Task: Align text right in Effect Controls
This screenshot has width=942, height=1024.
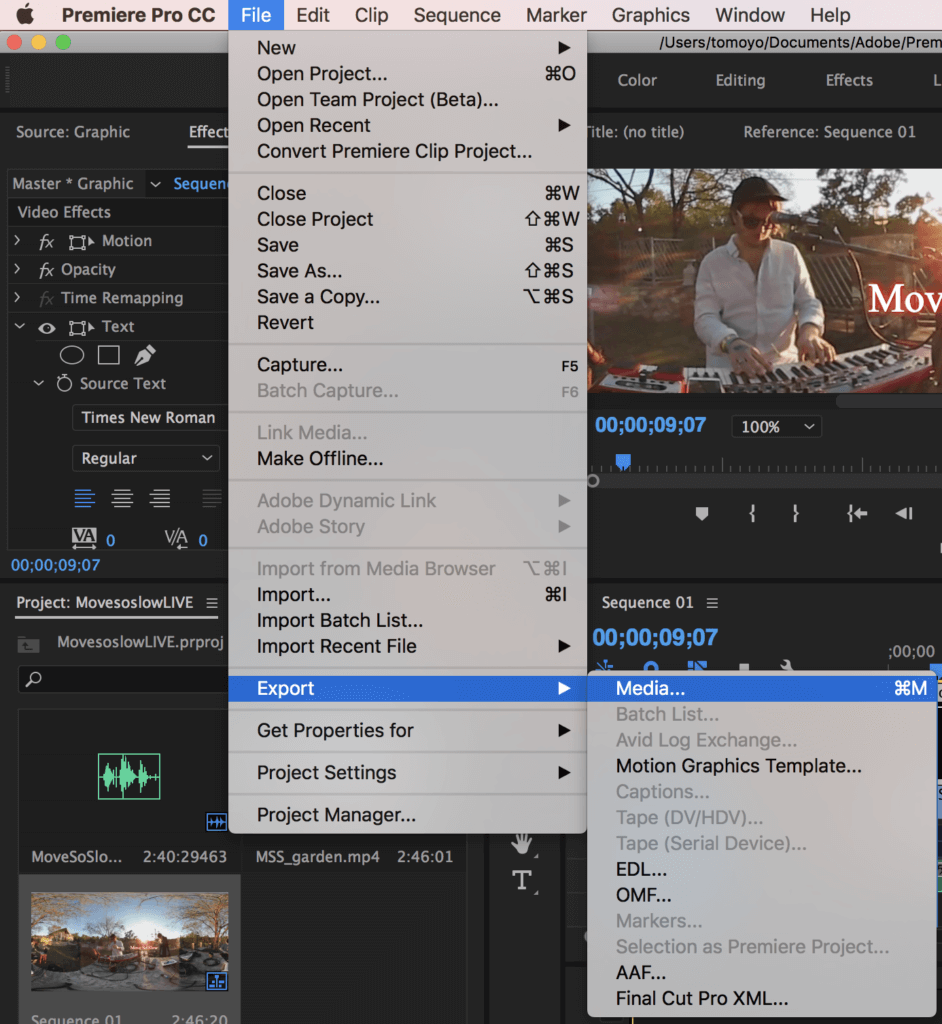Action: 160,498
